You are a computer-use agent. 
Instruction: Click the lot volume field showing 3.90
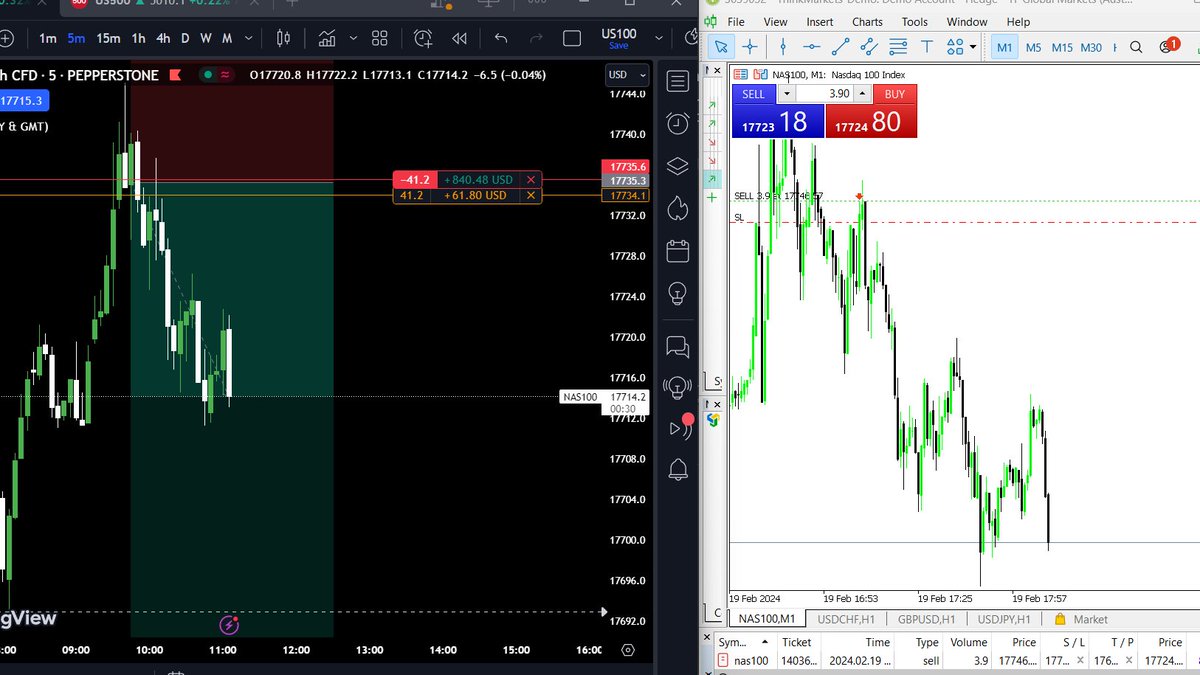coord(826,94)
